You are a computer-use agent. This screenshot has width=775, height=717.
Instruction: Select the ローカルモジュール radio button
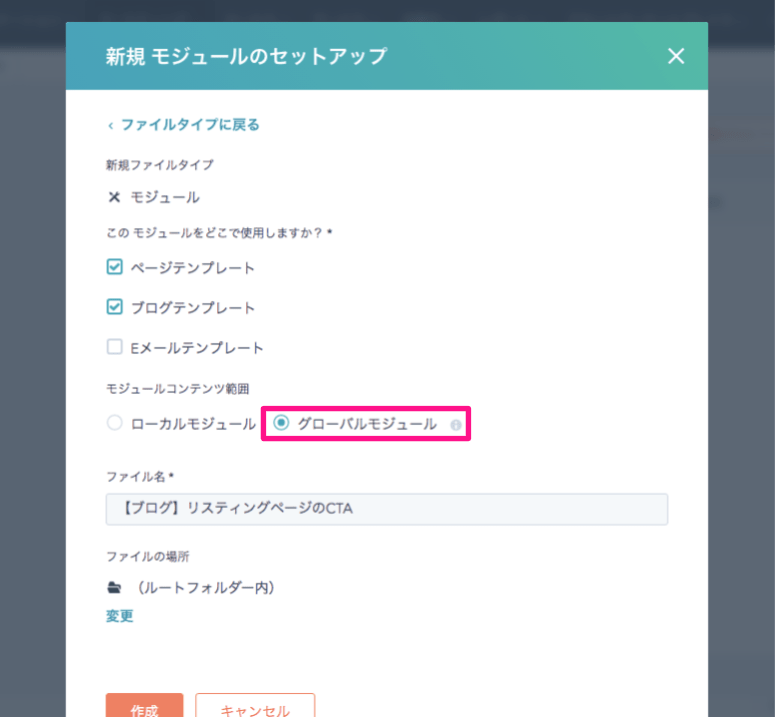click(x=114, y=423)
